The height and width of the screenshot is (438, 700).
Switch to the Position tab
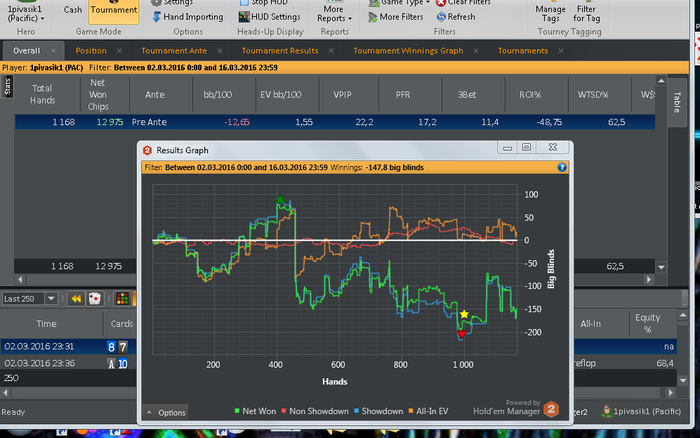pos(91,51)
